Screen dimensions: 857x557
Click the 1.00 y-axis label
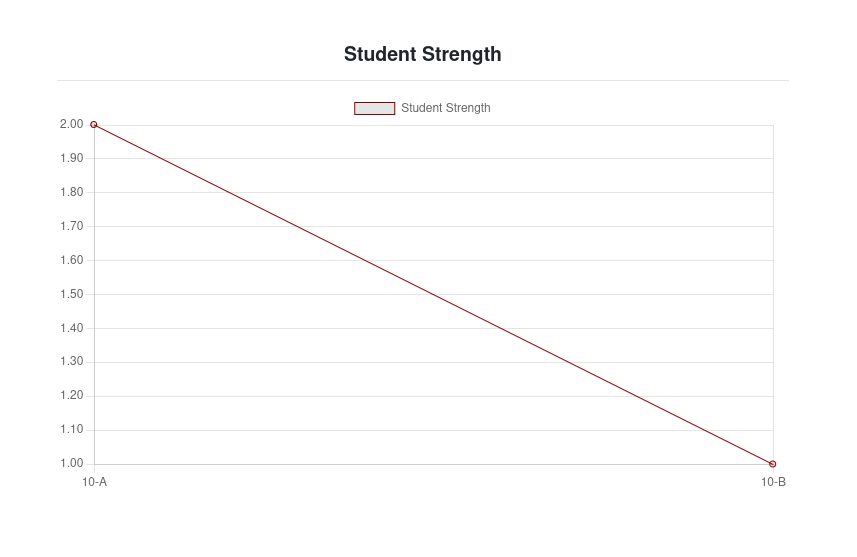[x=71, y=463]
